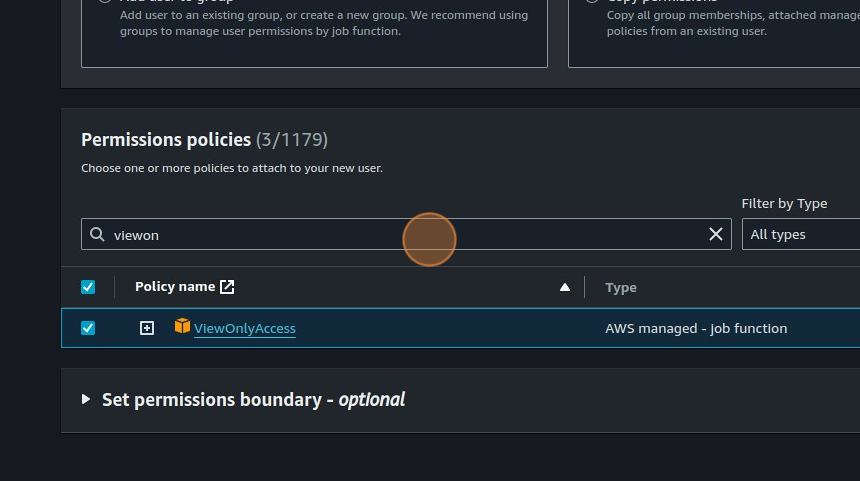Expand Set permissions boundary section
Screen dimensions: 860x481
[x=86, y=399]
